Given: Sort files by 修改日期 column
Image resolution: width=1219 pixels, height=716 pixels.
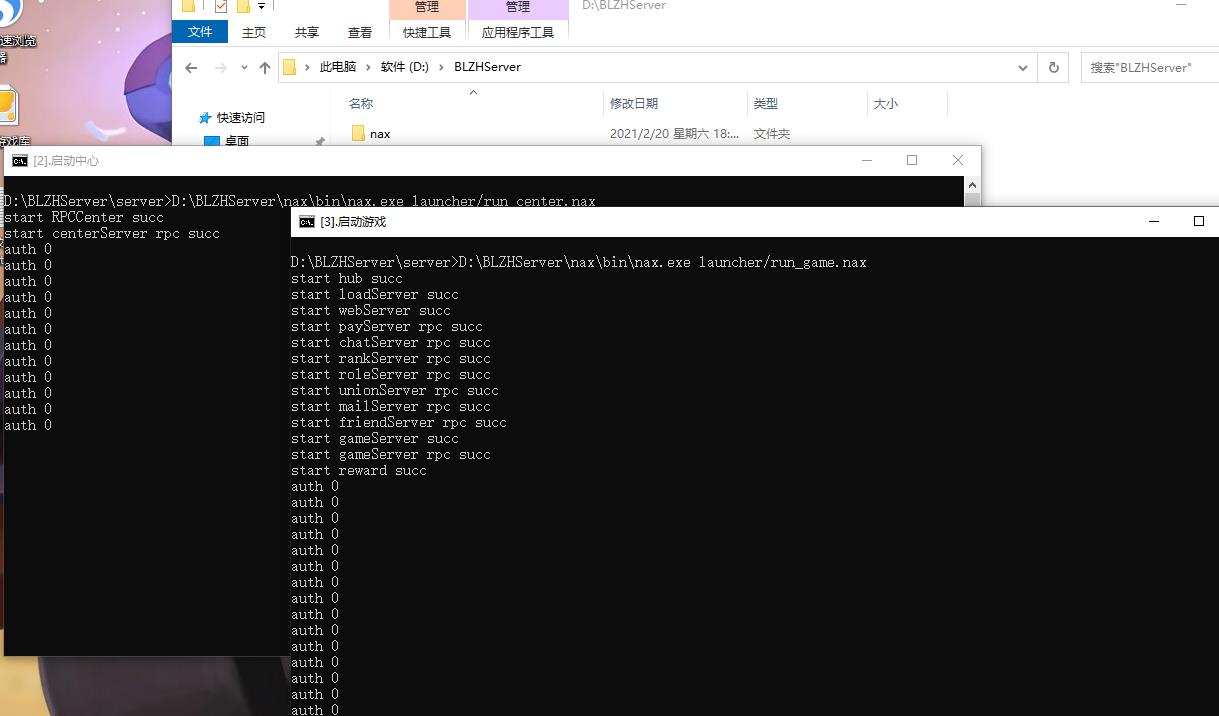Looking at the screenshot, I should [x=634, y=104].
